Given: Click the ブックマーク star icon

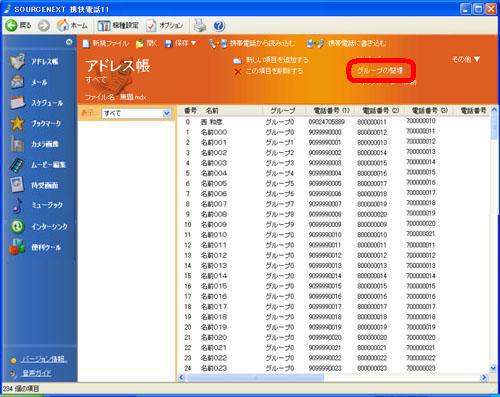Looking at the screenshot, I should pyautogui.click(x=17, y=123).
